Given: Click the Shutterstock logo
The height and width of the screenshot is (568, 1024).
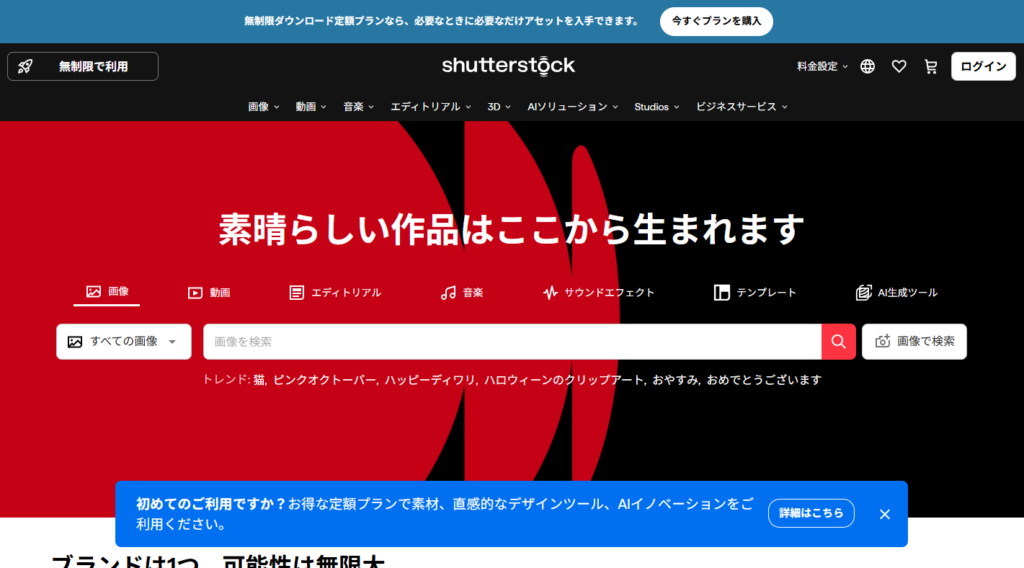Looking at the screenshot, I should click(x=509, y=66).
